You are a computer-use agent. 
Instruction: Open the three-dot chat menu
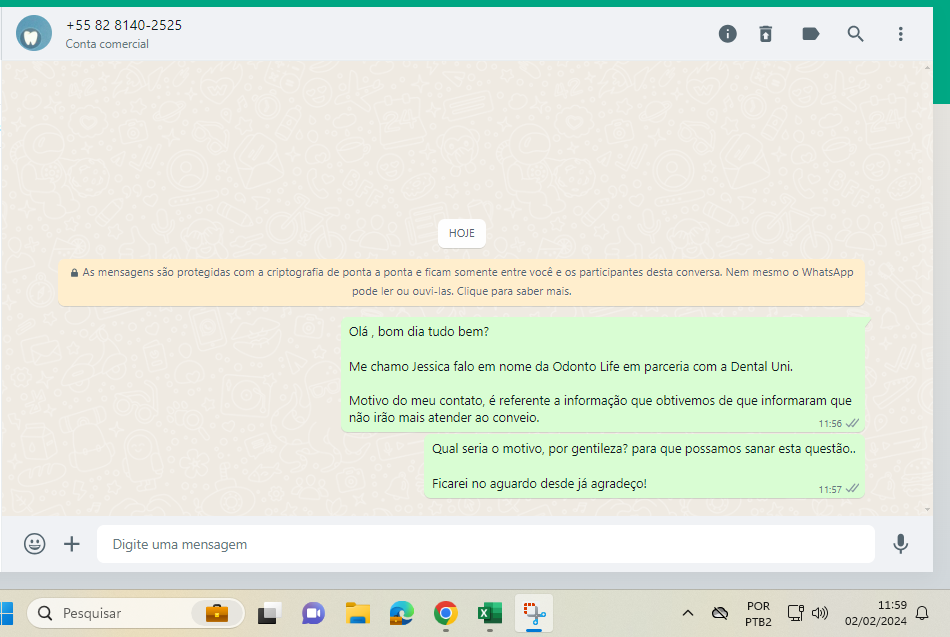tap(900, 34)
